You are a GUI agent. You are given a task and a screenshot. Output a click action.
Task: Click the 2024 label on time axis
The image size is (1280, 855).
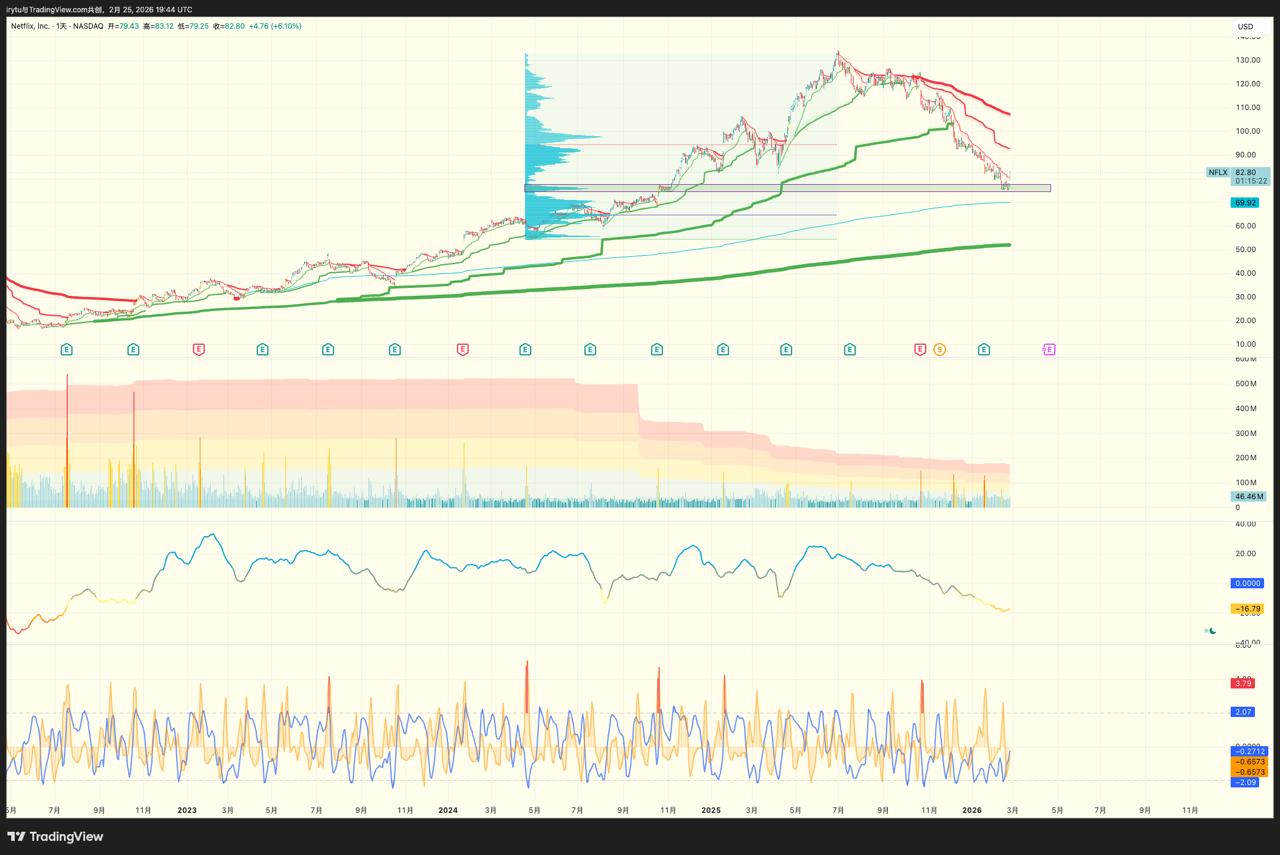click(447, 810)
